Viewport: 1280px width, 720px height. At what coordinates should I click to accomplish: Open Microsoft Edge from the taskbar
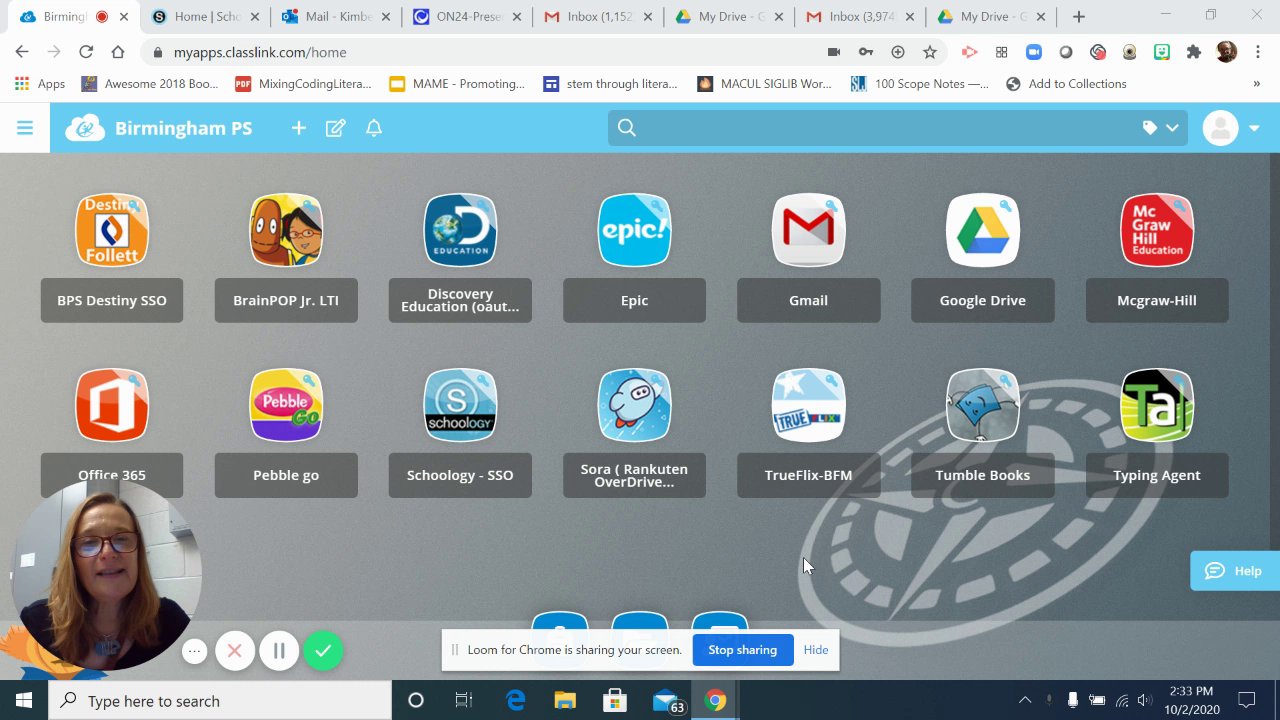click(516, 701)
